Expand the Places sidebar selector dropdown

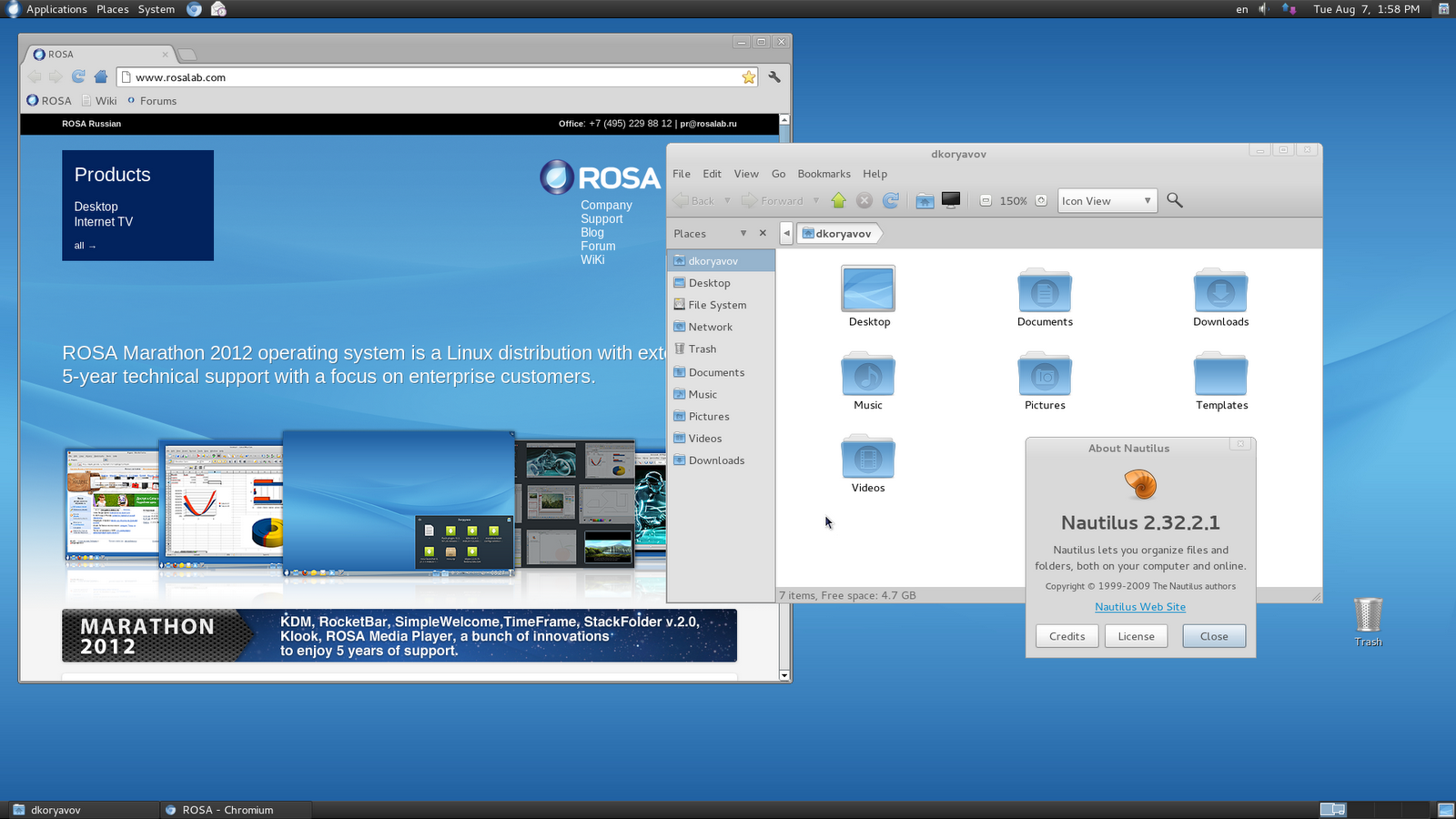pyautogui.click(x=743, y=234)
